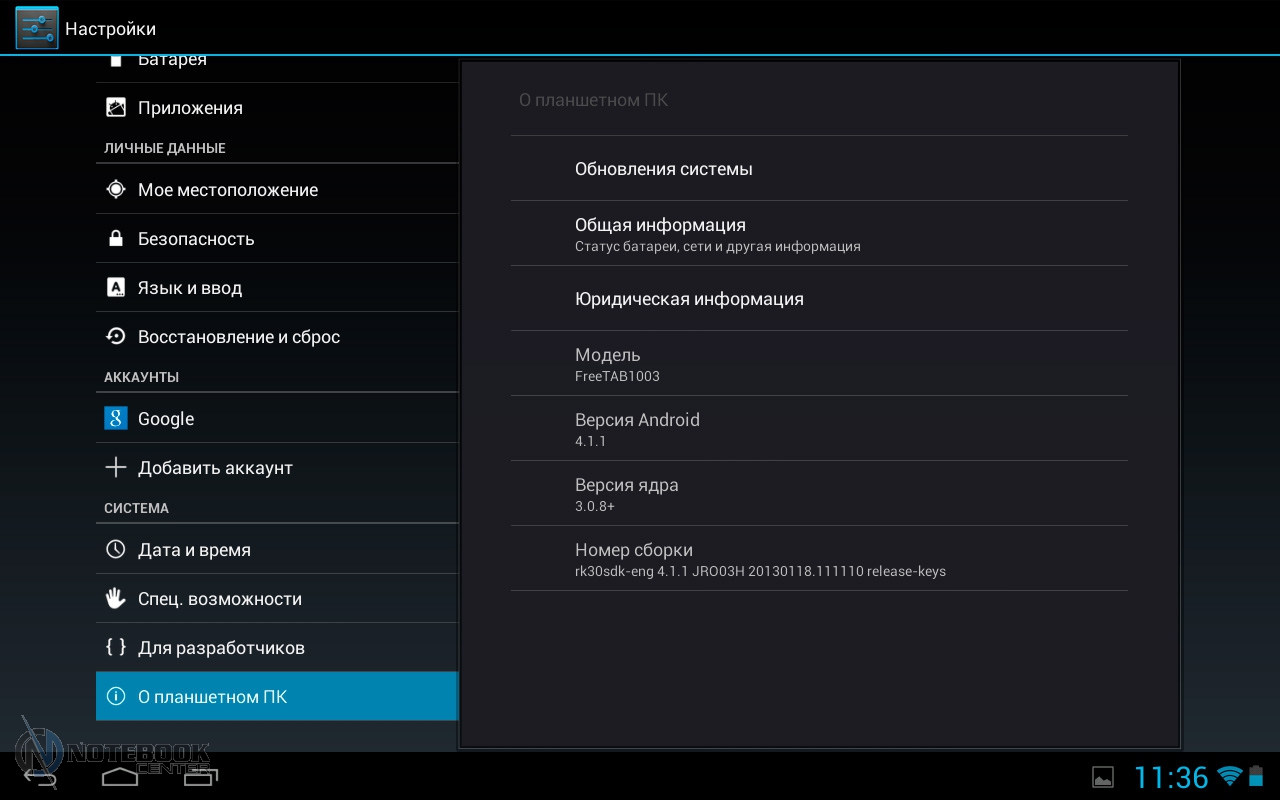This screenshot has height=800, width=1280.
Task: Open Юридическая информация
Action: (x=818, y=299)
